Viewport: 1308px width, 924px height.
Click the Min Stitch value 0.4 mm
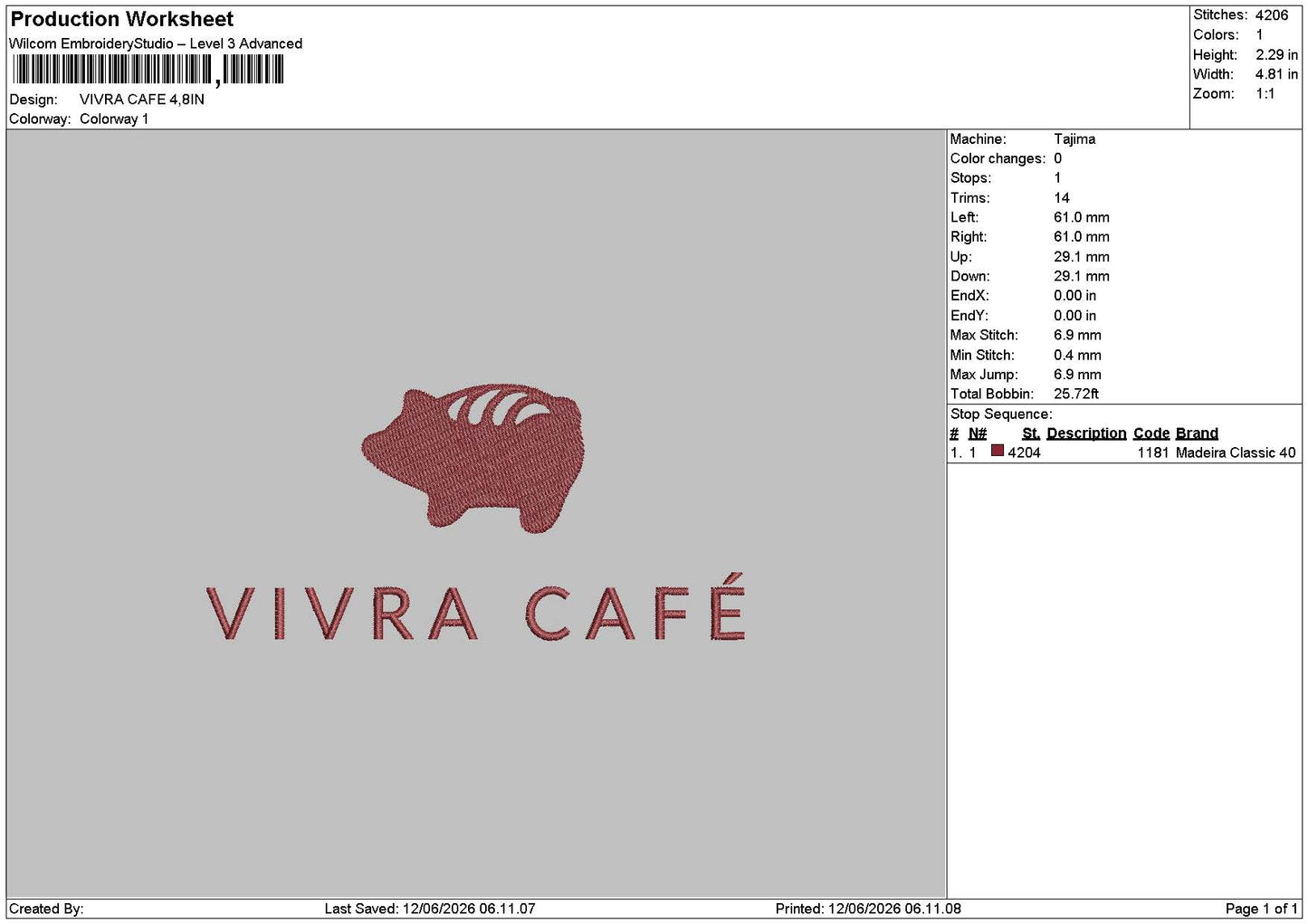[x=1077, y=356]
